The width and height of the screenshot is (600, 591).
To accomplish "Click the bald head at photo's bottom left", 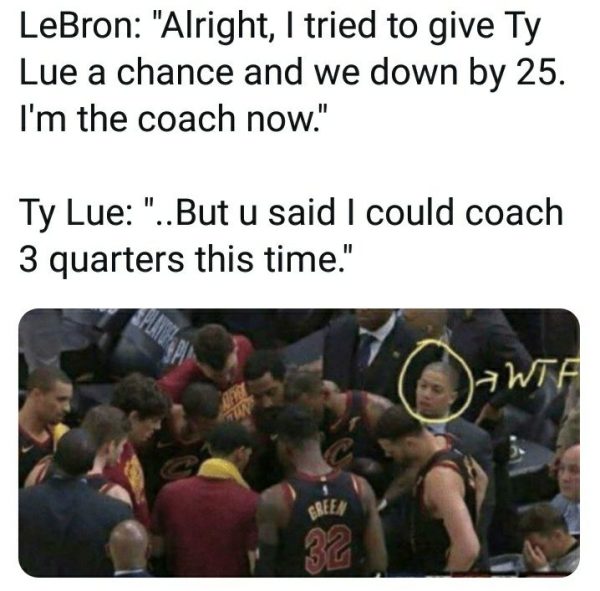I will 127,547.
